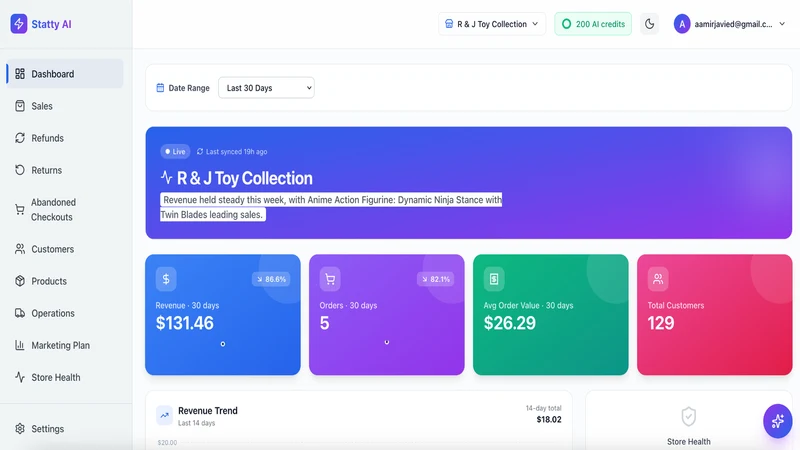The height and width of the screenshot is (450, 800).
Task: Expand the Last 30 Days date range dropdown
Action: click(266, 88)
